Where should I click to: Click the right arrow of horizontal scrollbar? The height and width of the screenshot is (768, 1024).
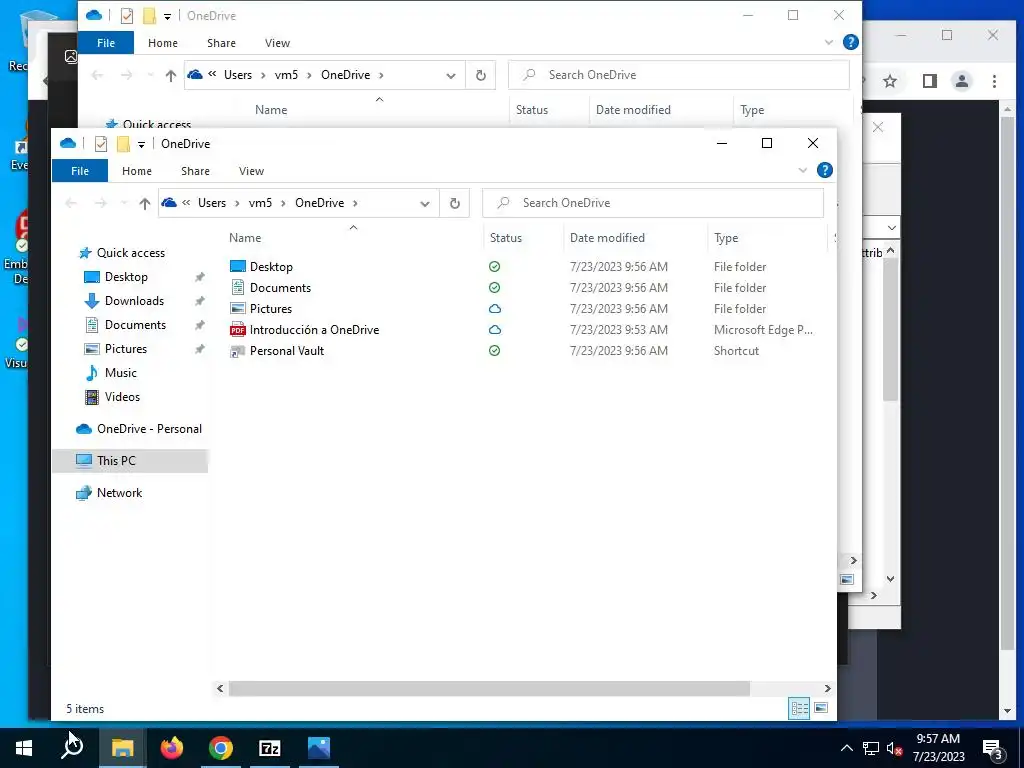(x=827, y=688)
